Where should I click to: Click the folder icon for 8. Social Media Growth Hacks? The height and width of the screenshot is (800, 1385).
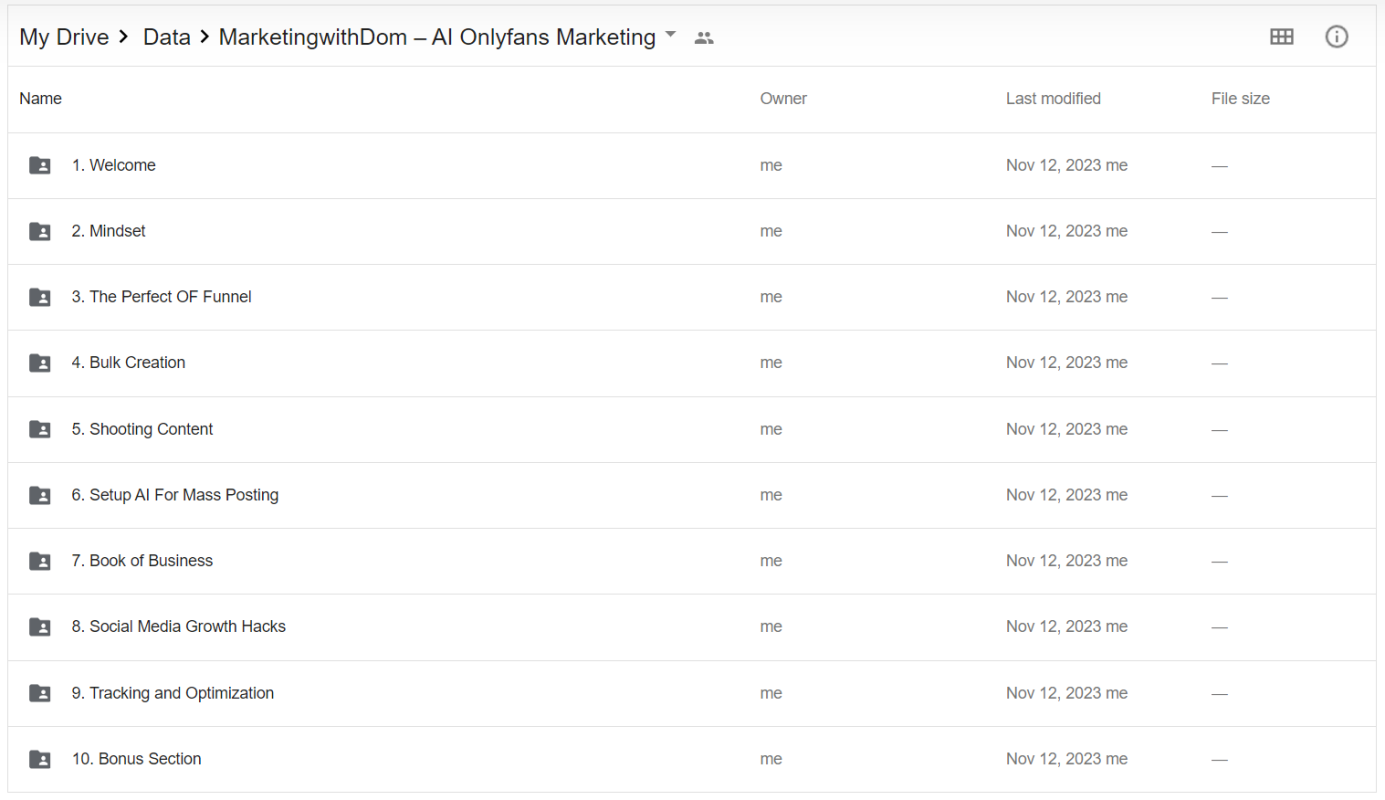click(x=40, y=627)
